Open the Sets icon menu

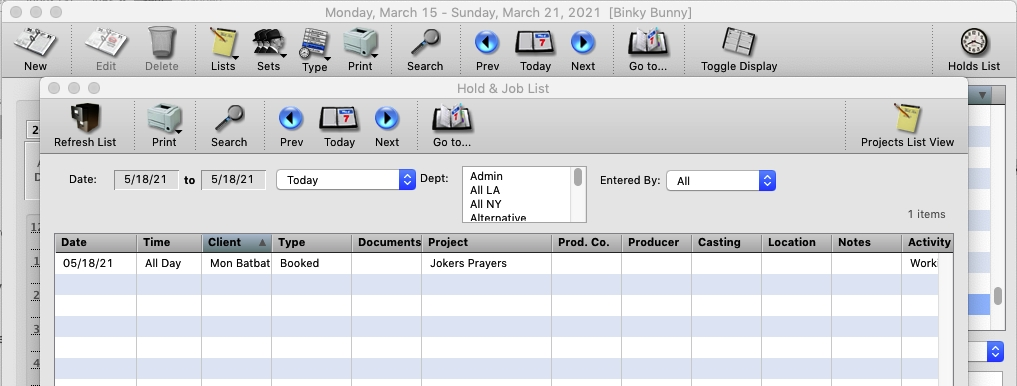coord(269,42)
